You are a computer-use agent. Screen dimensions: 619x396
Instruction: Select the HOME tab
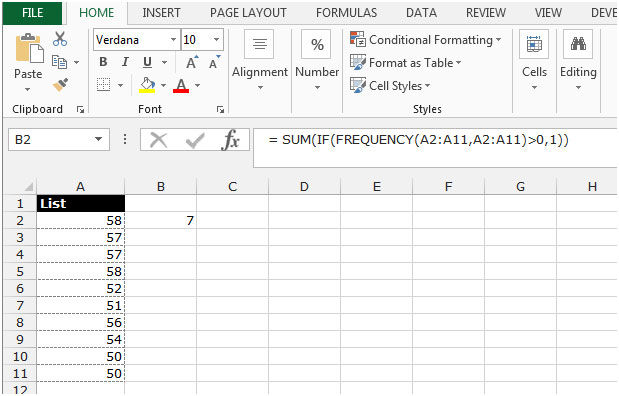[x=96, y=13]
